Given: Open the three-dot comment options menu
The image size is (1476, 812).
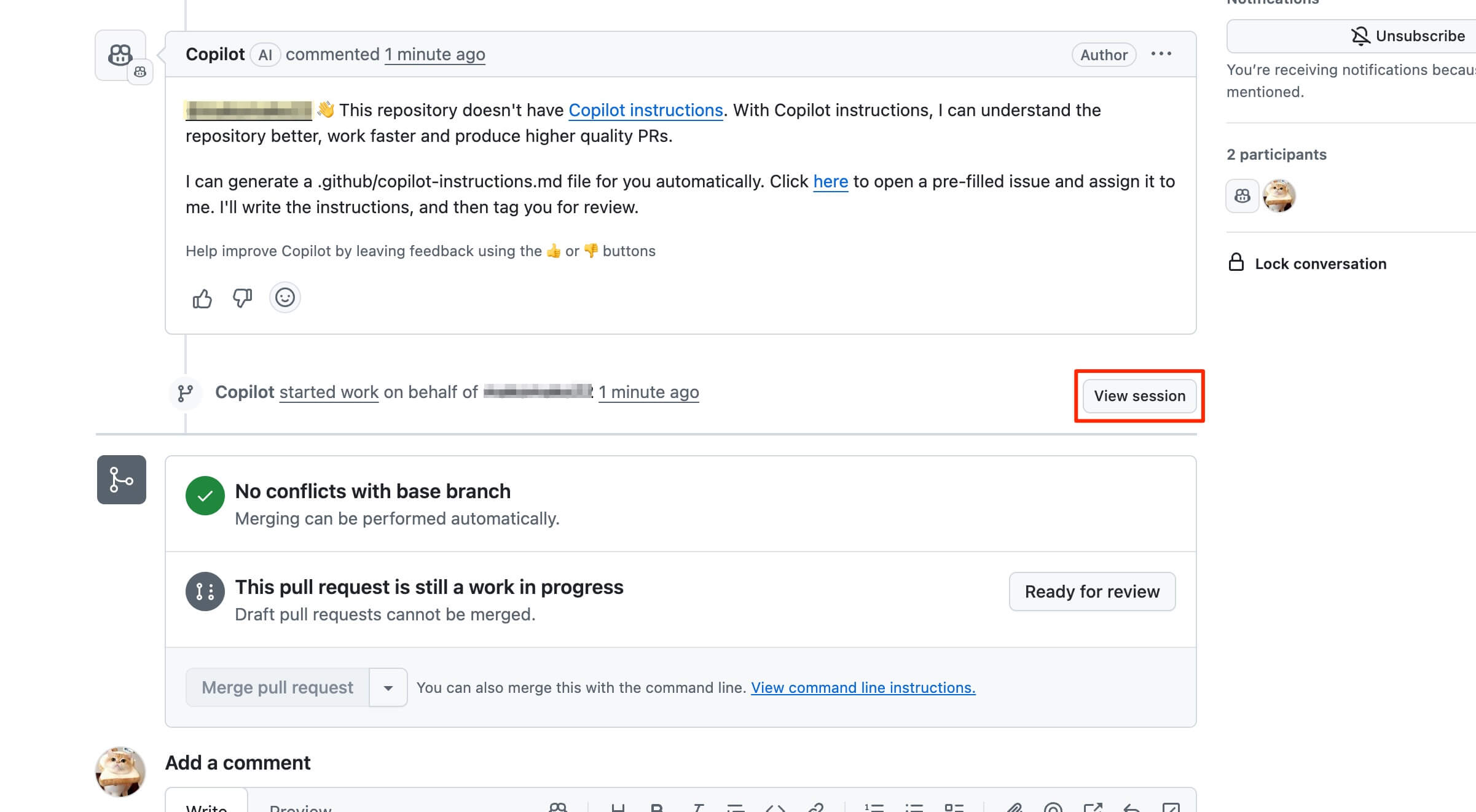Looking at the screenshot, I should pyautogui.click(x=1161, y=54).
